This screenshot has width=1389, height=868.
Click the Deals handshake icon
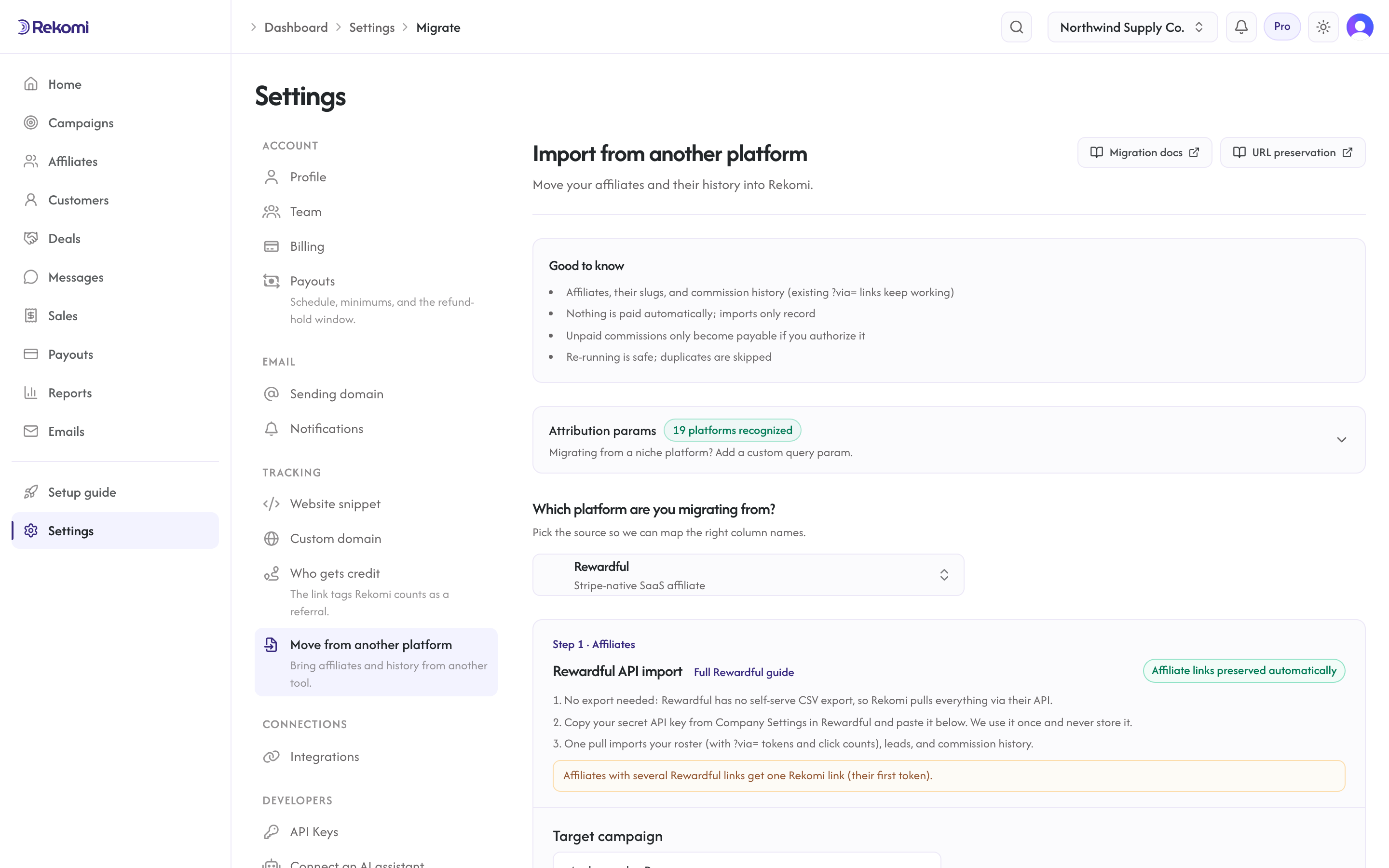coord(31,238)
